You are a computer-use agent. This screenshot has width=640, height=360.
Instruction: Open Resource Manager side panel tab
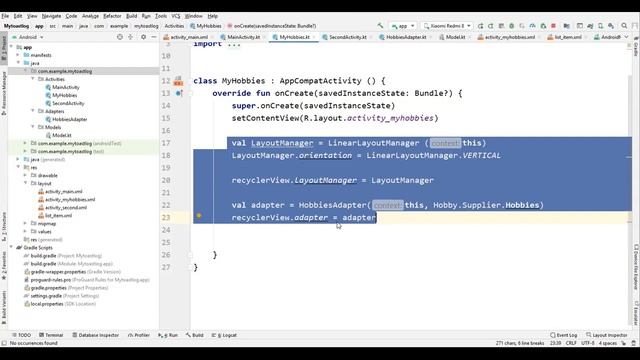[4, 93]
